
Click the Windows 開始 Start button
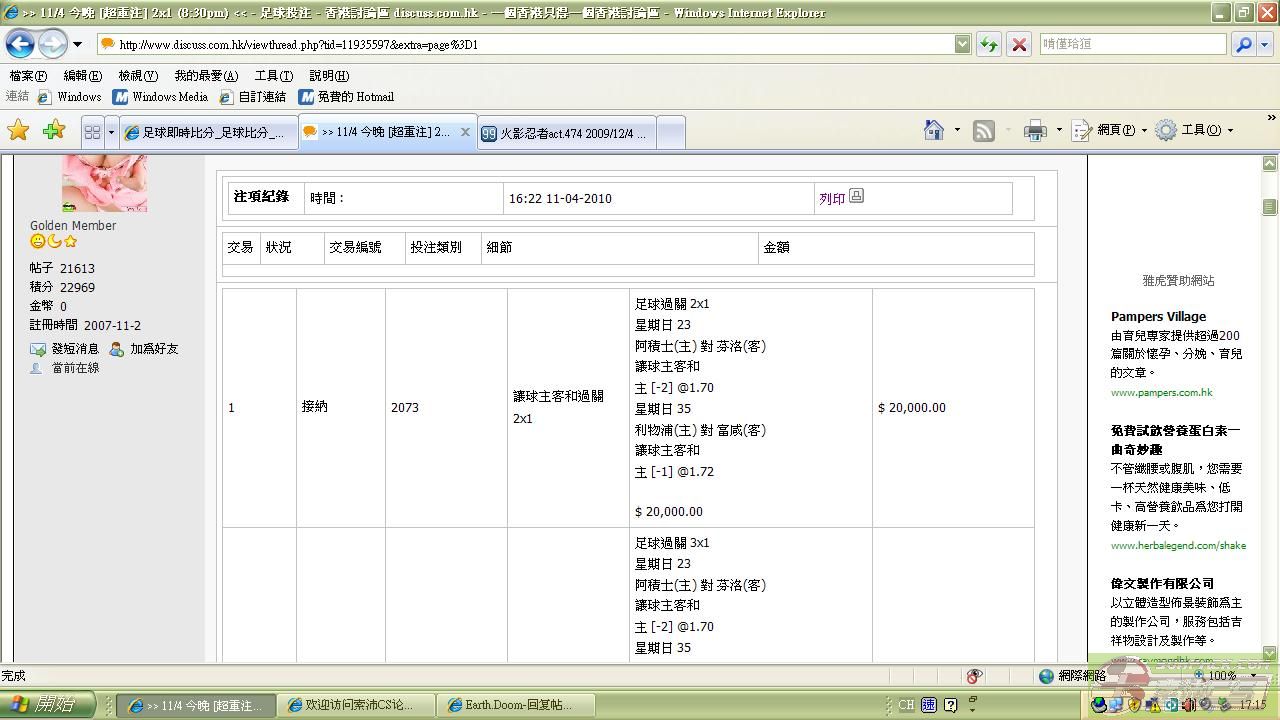pos(48,705)
